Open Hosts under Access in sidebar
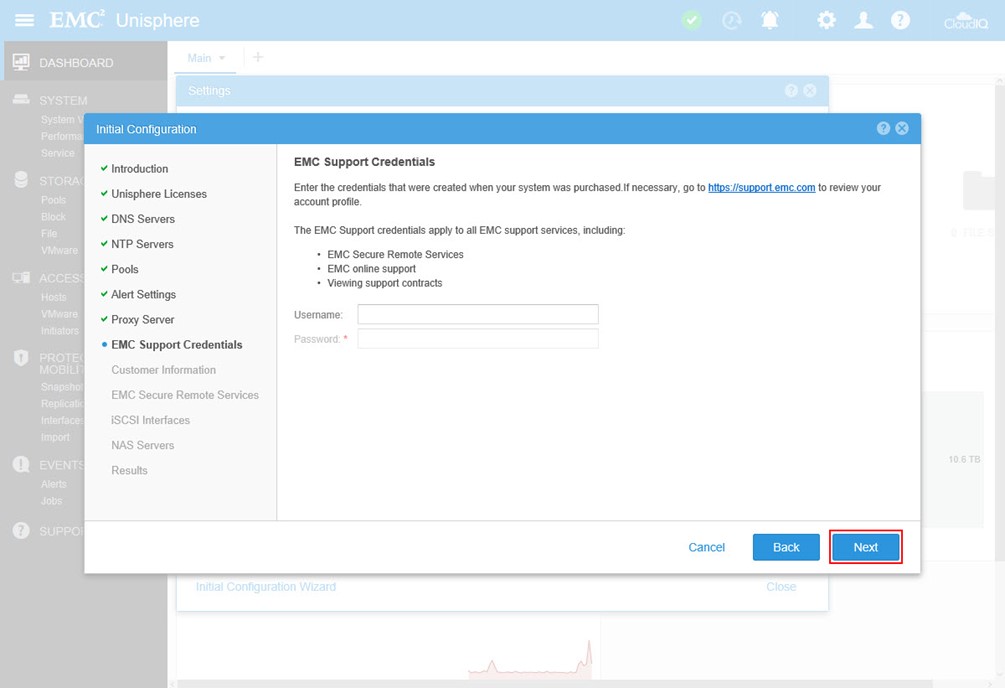 coord(53,297)
